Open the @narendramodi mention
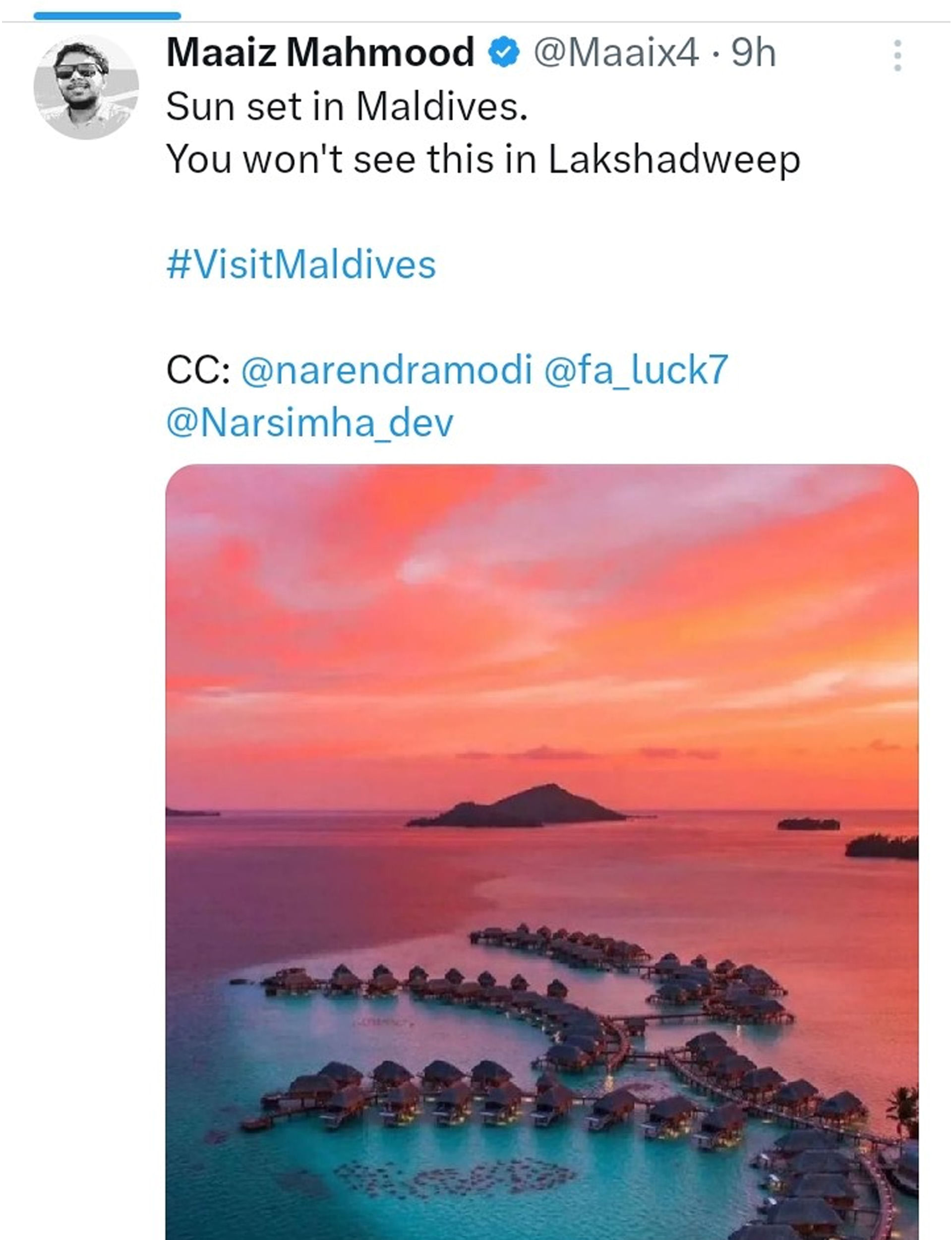Screen dimensions: 952x1240 tap(387, 370)
